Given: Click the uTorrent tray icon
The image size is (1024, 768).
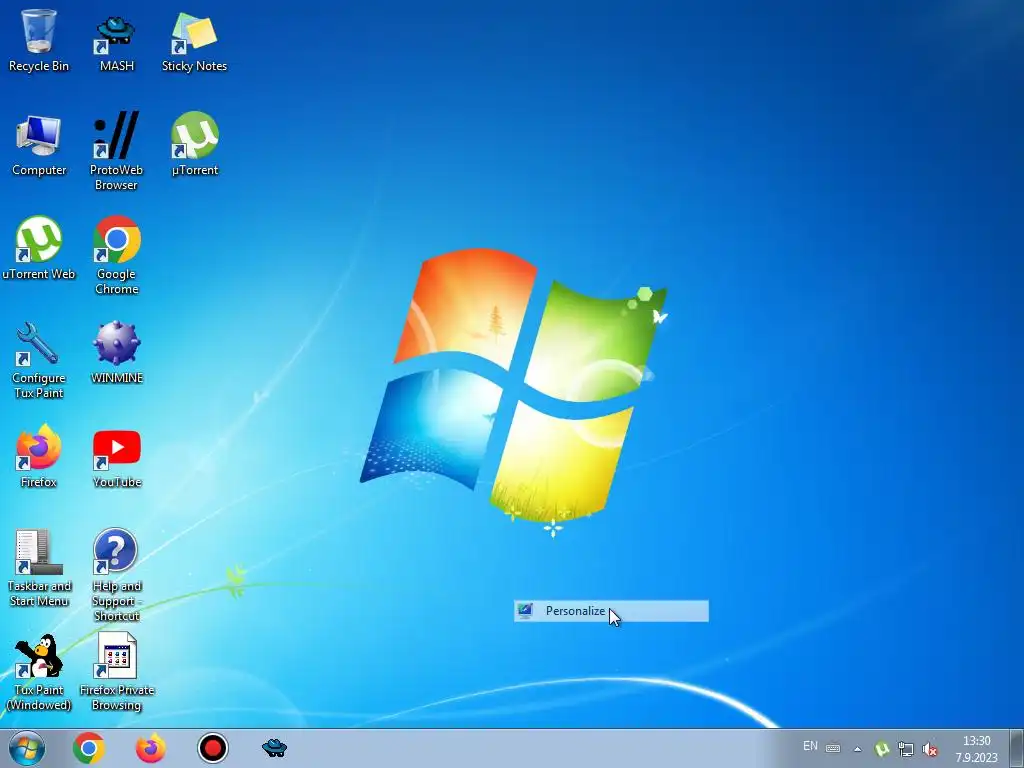Looking at the screenshot, I should point(882,749).
